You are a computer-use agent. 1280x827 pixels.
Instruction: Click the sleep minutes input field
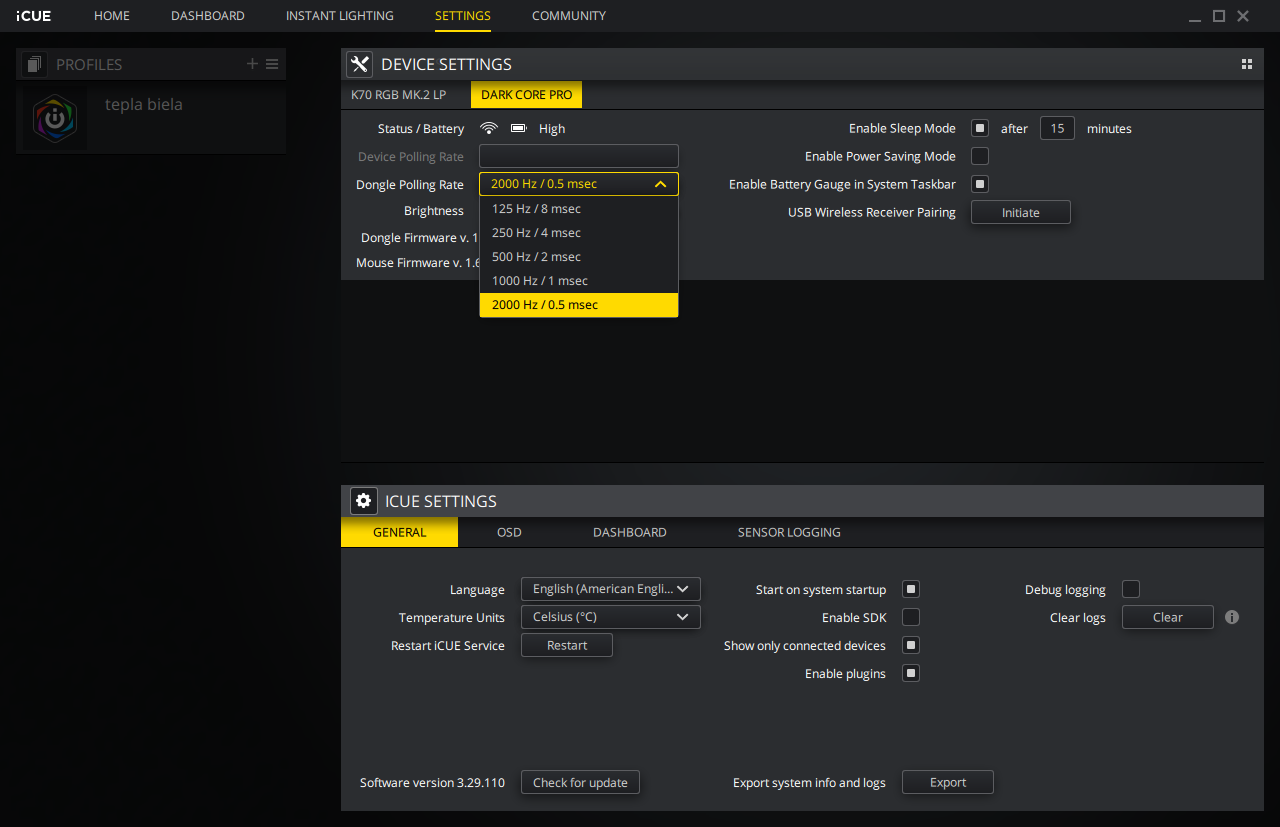point(1058,128)
